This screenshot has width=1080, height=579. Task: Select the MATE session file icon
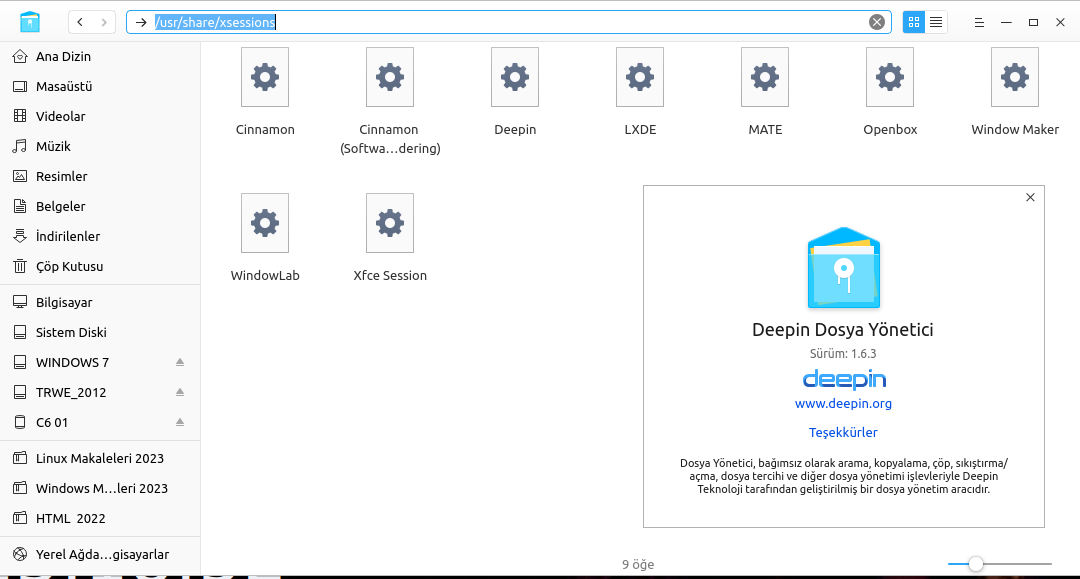[765, 77]
